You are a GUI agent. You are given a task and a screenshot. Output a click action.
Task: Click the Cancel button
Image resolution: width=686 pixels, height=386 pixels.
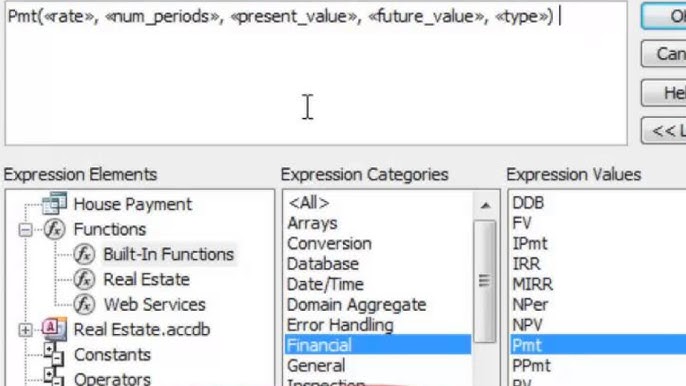664,54
